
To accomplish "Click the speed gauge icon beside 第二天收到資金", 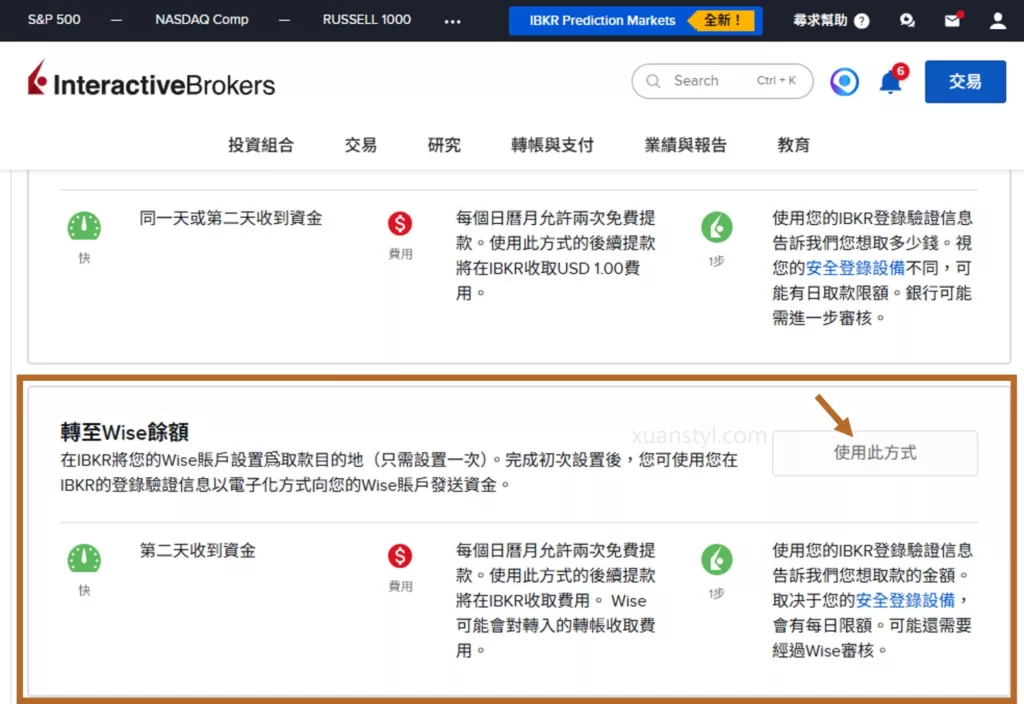I will click(x=84, y=558).
